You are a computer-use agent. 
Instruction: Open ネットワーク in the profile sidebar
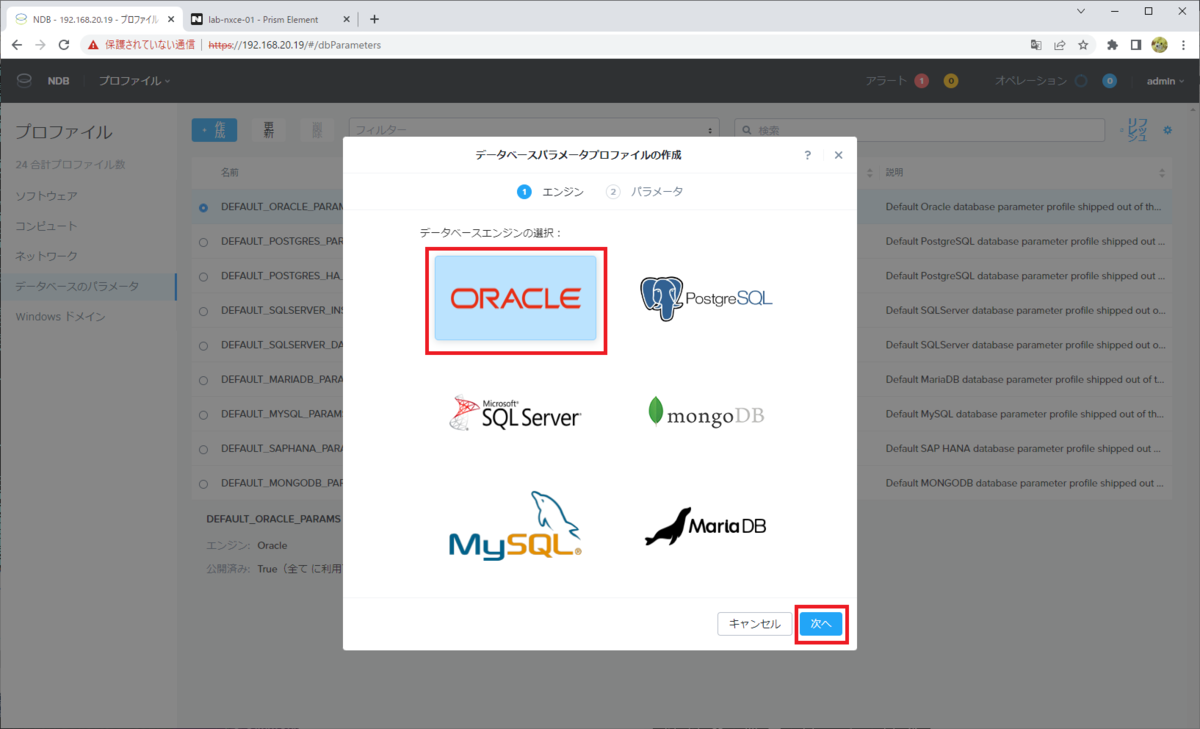[46, 256]
